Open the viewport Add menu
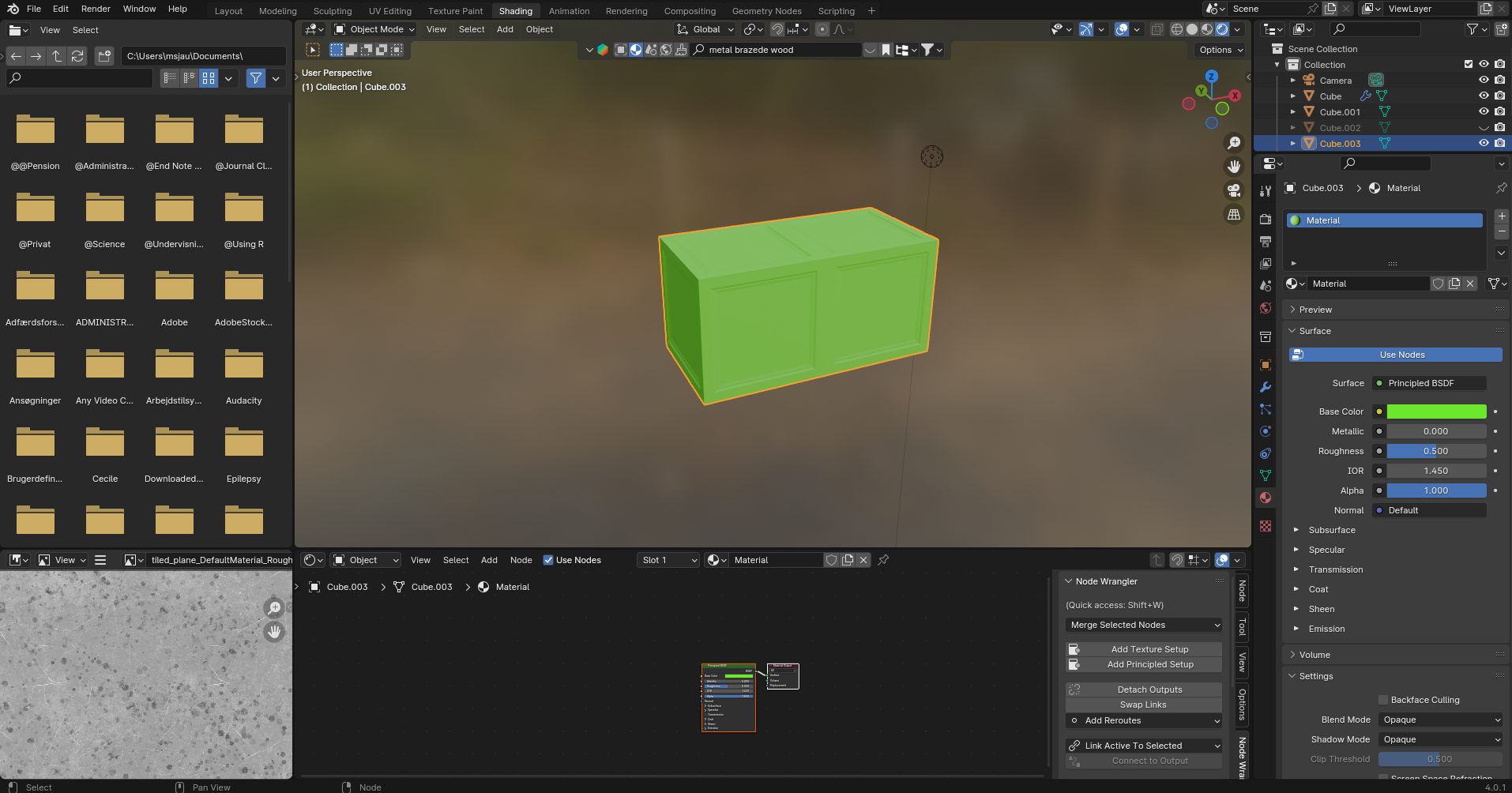This screenshot has width=1512, height=793. tap(505, 29)
